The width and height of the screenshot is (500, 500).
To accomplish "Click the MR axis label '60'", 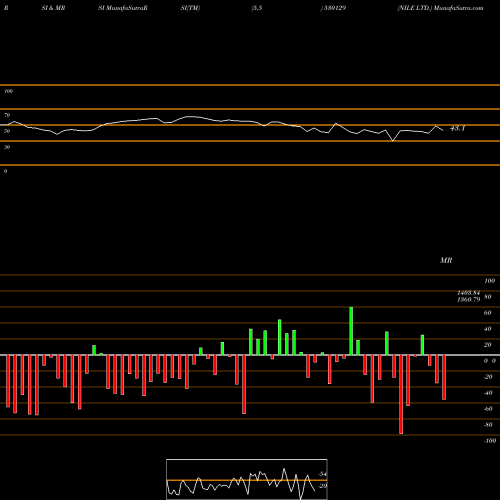I will pyautogui.click(x=488, y=313).
